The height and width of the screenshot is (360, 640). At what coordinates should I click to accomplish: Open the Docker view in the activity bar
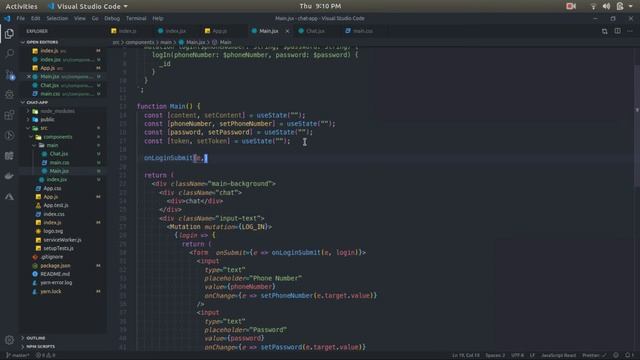[x=9, y=176]
